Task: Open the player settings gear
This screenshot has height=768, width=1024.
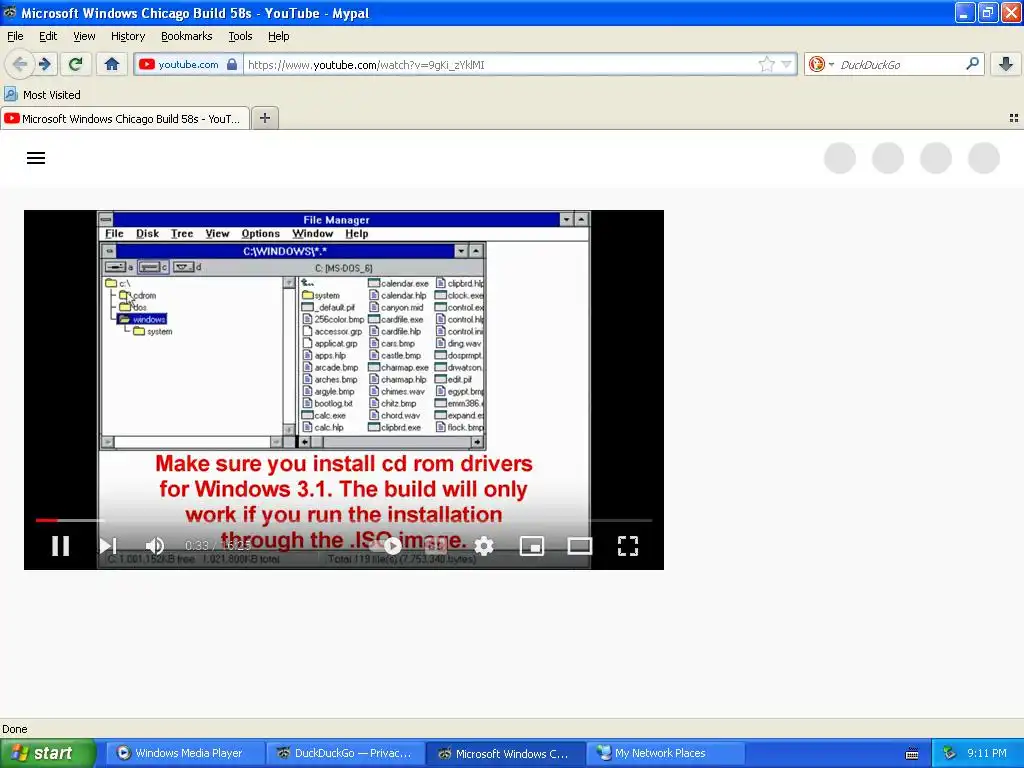Action: (484, 545)
